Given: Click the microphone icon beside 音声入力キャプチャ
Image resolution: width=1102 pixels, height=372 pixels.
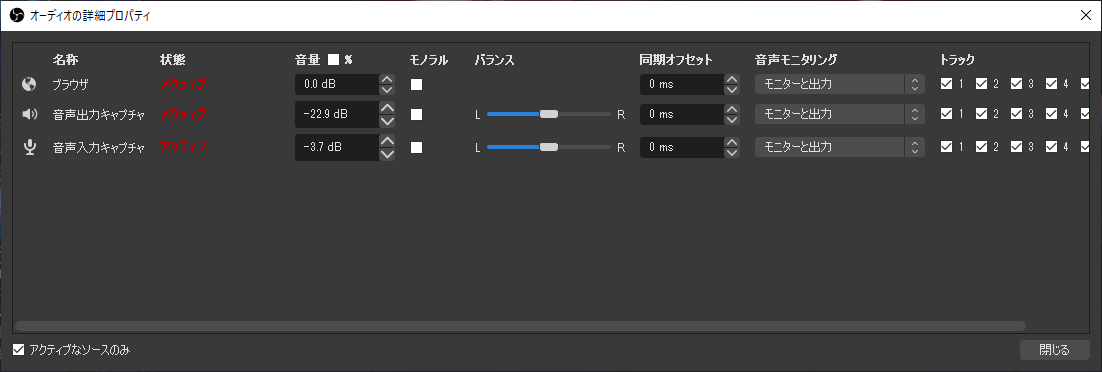Looking at the screenshot, I should point(29,147).
